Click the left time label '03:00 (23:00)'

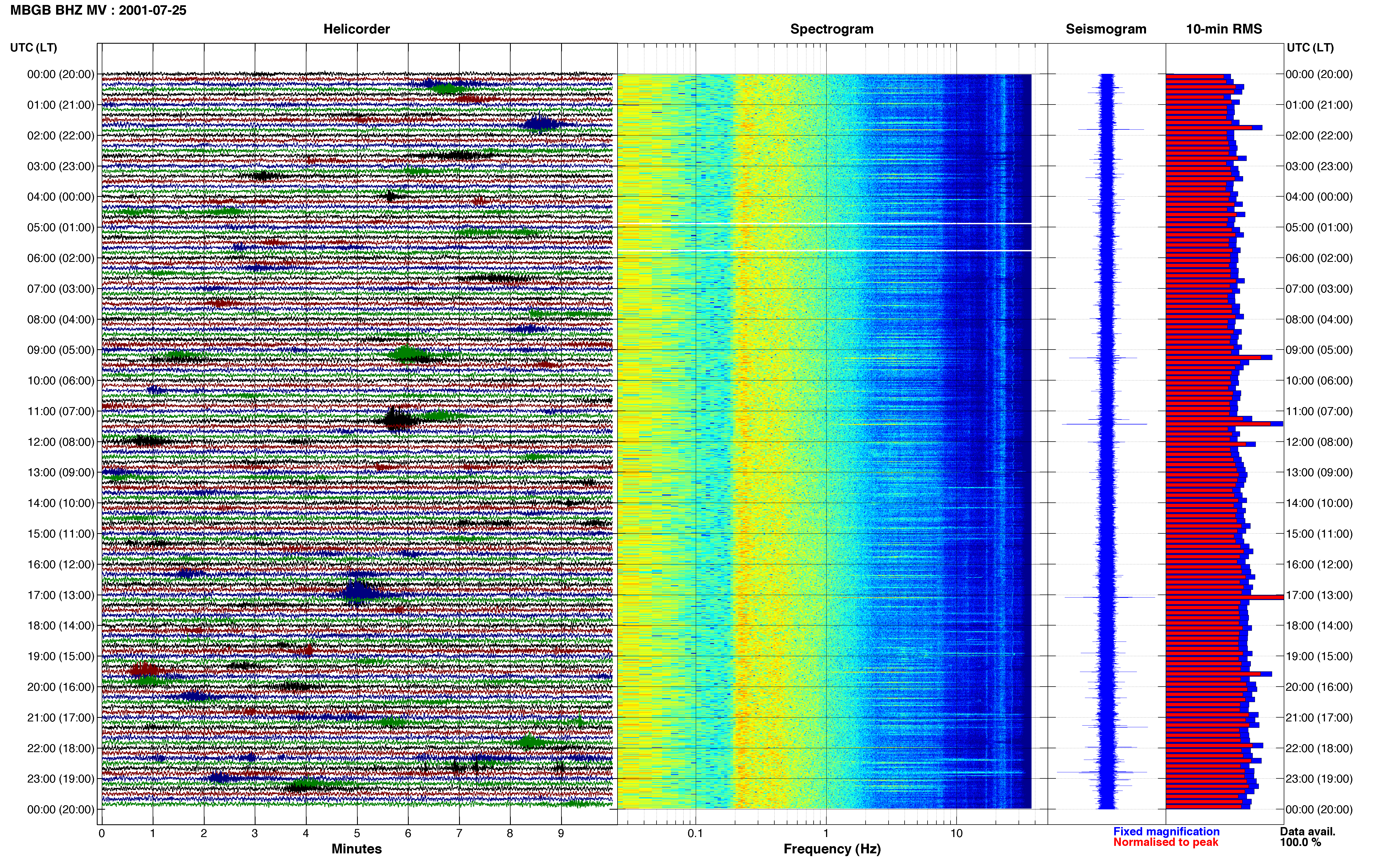pos(61,166)
